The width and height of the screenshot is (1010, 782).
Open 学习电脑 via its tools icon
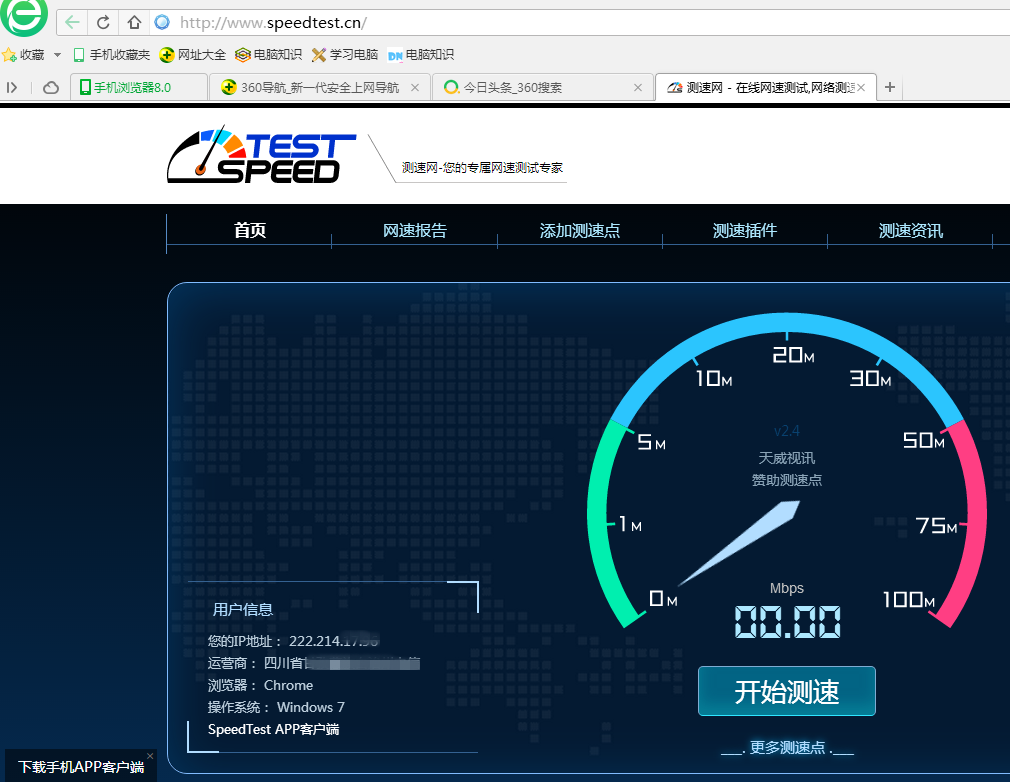pos(318,55)
